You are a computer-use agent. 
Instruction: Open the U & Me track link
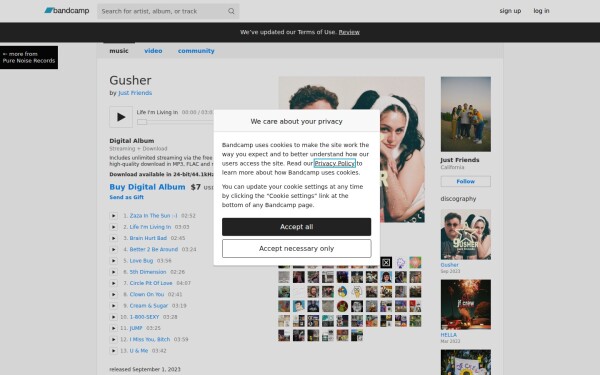139,351
